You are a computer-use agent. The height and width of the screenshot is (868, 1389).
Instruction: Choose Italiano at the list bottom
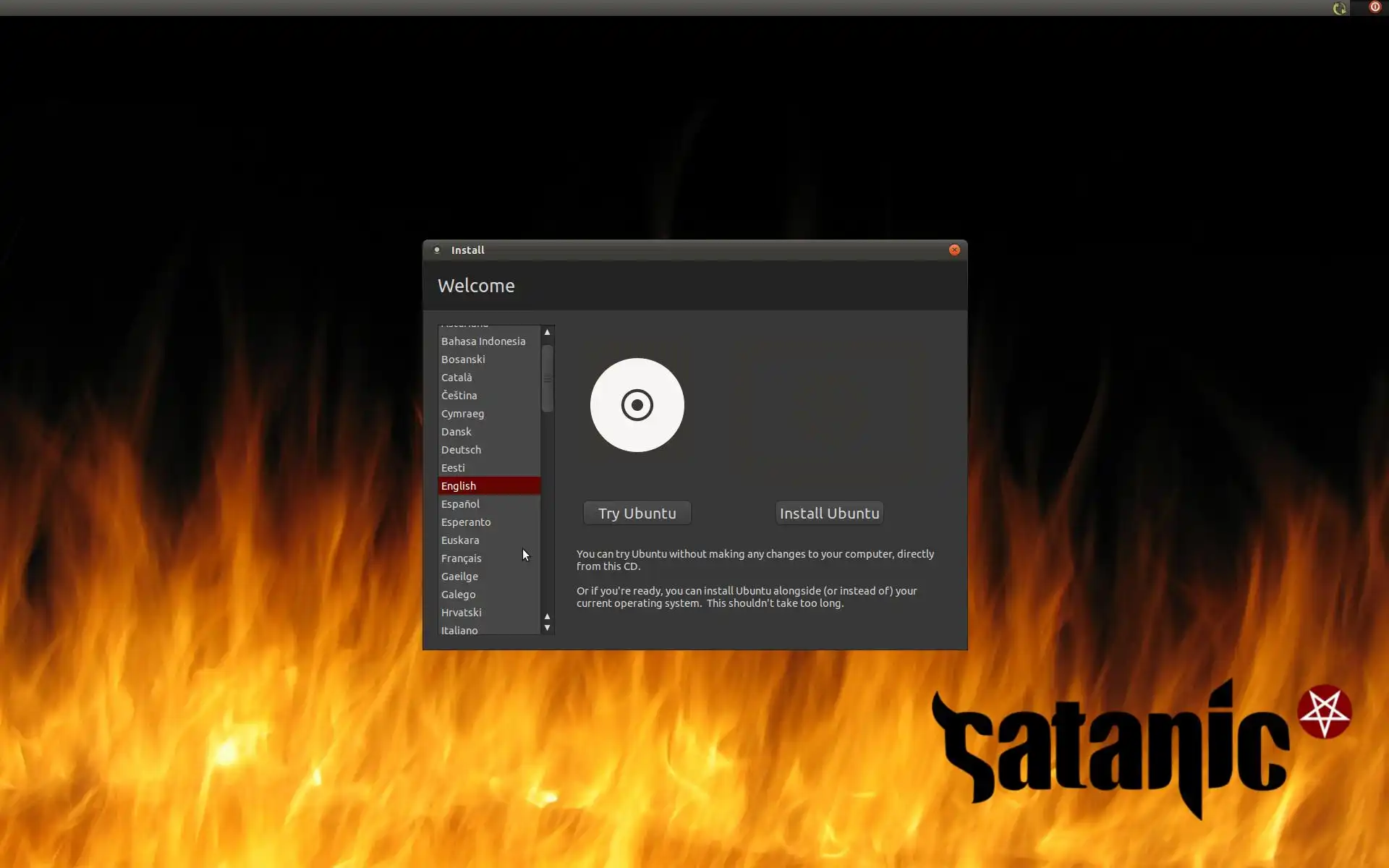point(459,630)
